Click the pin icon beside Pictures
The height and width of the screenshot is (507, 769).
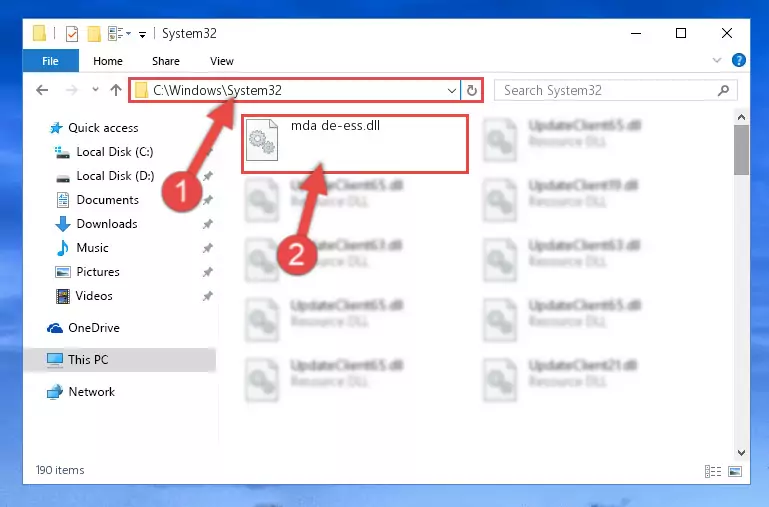208,272
